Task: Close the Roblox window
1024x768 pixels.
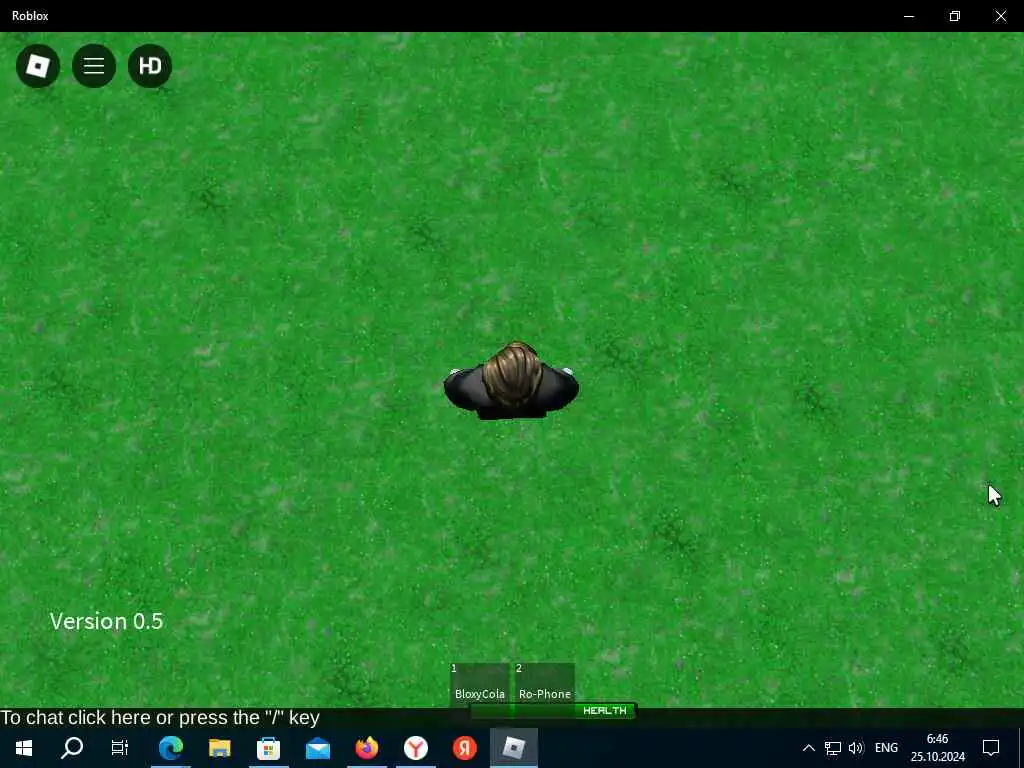Action: click(1001, 16)
